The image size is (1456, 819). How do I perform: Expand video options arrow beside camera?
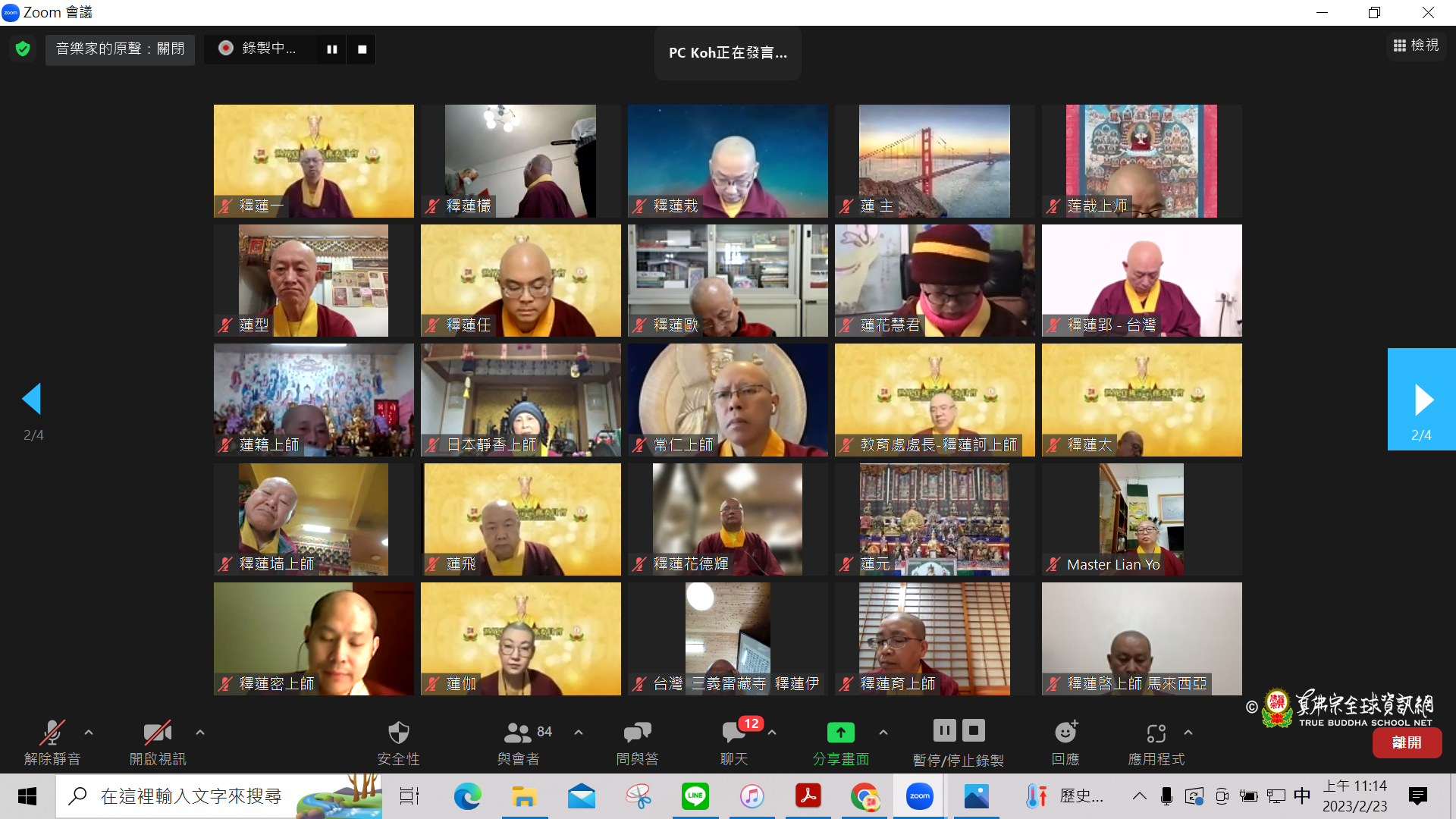tap(200, 733)
